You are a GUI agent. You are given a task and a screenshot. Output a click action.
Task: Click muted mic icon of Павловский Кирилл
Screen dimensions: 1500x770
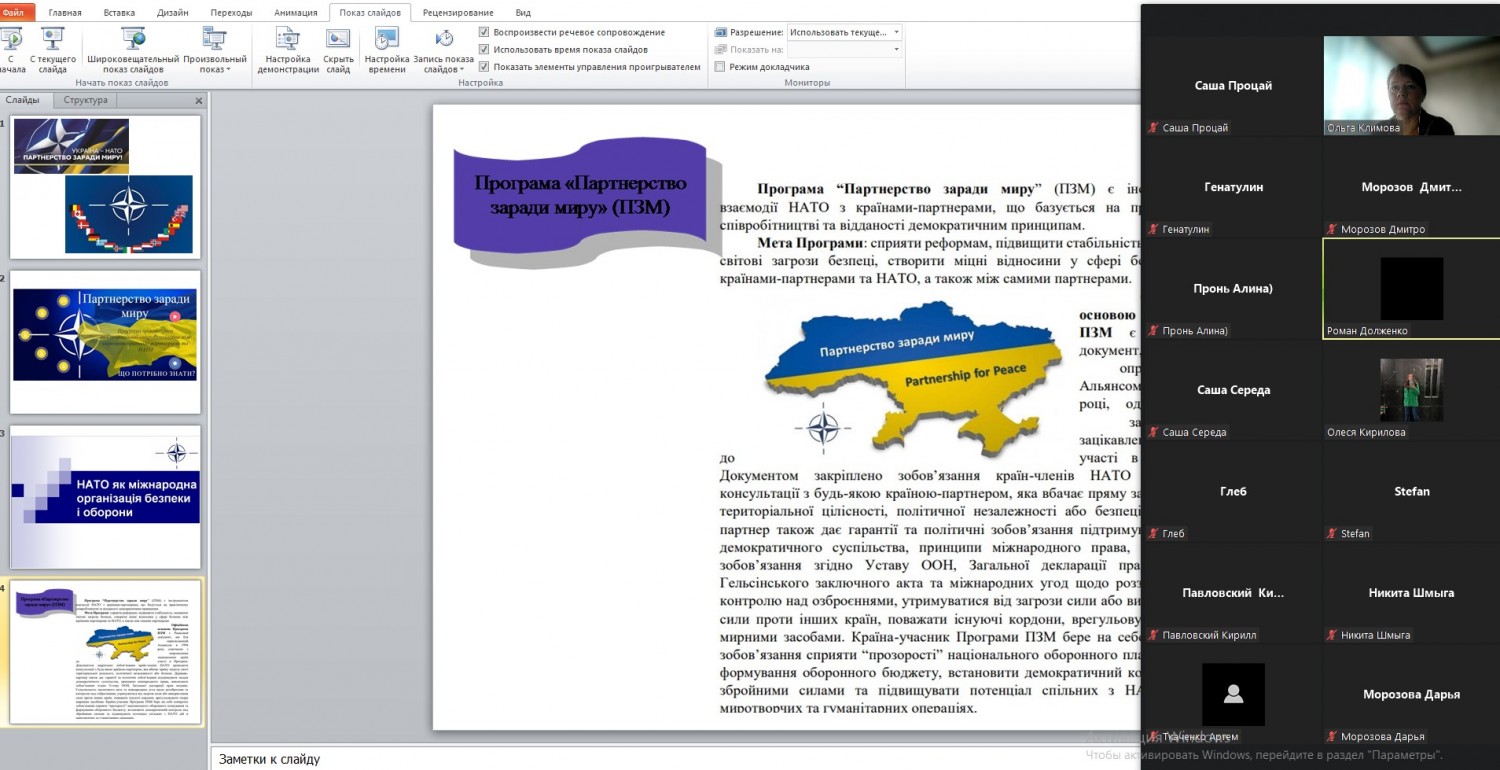click(1154, 635)
